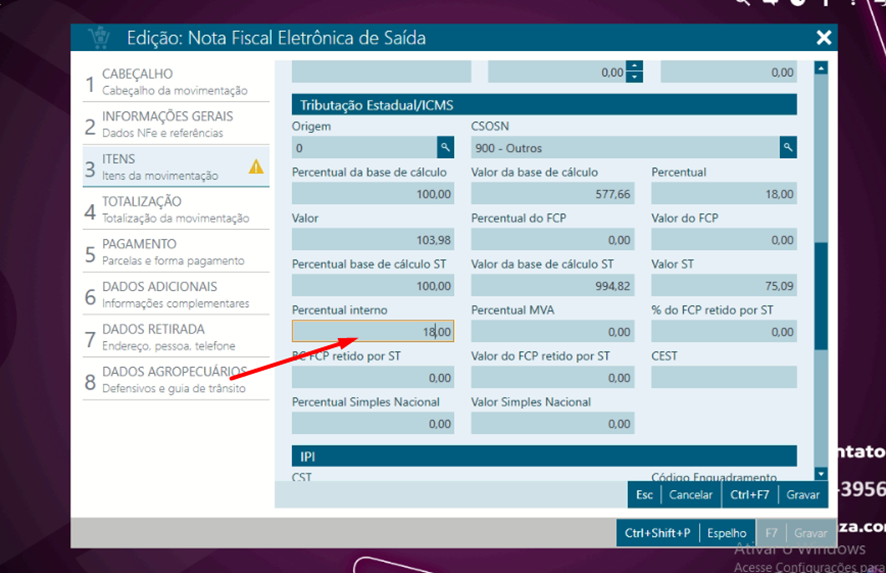Decrease value with the stepper down arrow
The image size is (886, 573).
(x=634, y=77)
